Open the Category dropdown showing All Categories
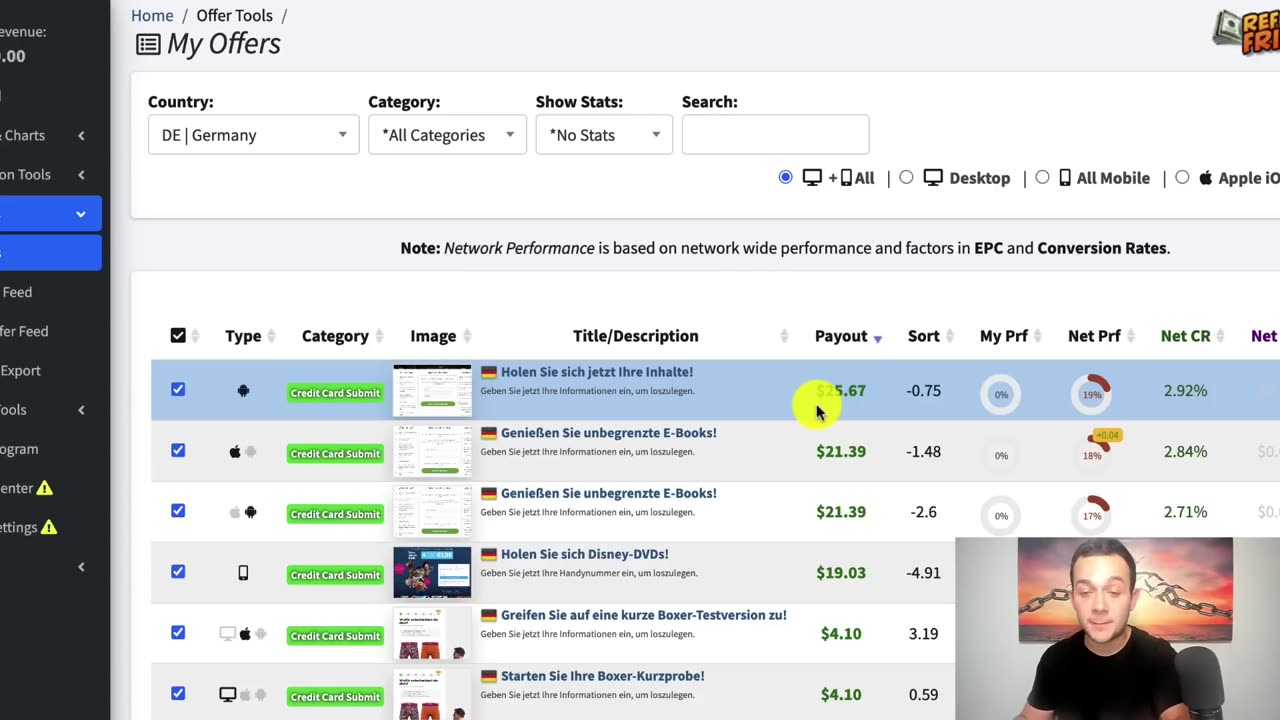The width and height of the screenshot is (1280, 720). (x=447, y=134)
